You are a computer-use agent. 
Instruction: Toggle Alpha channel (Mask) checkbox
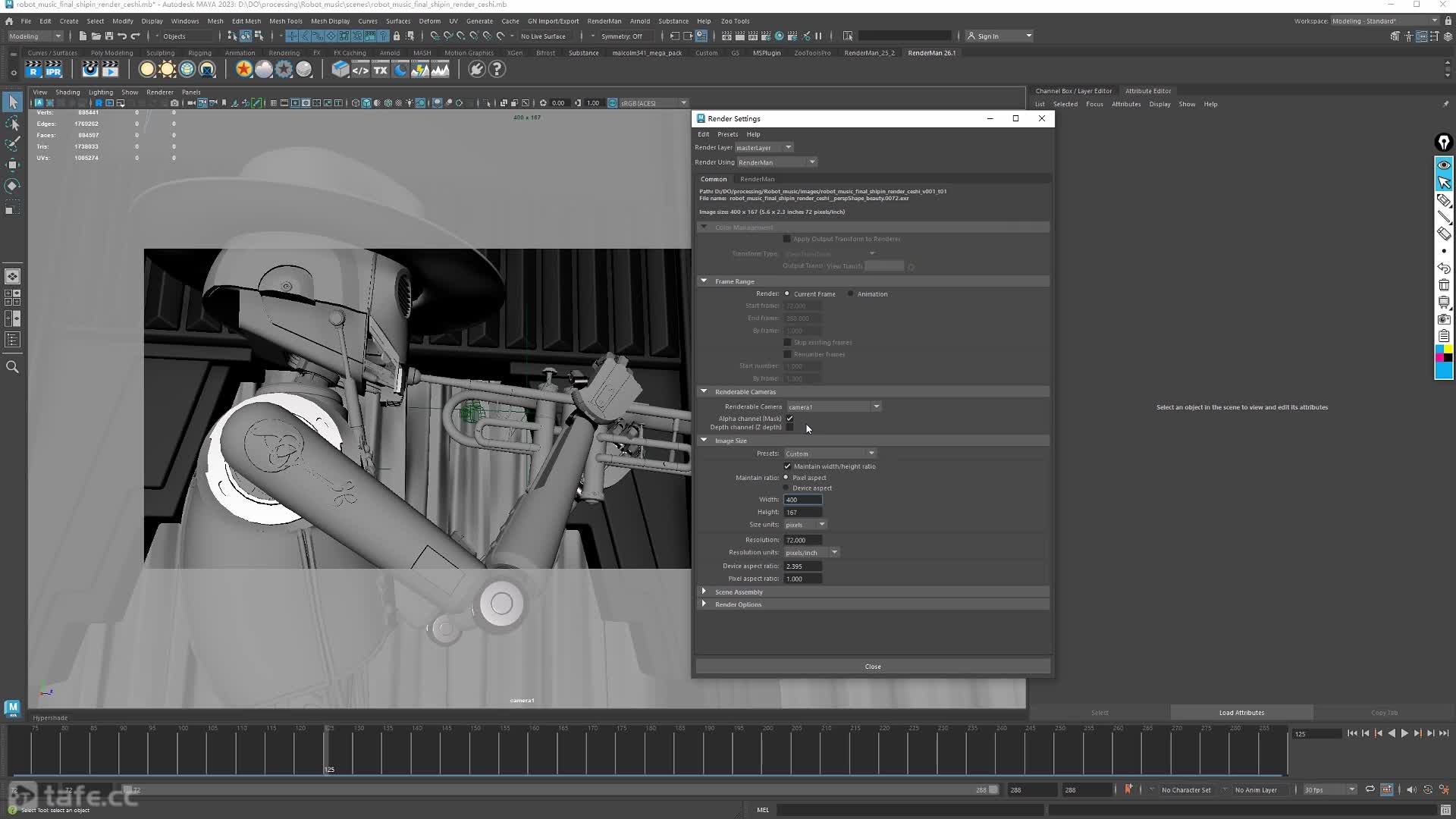790,419
